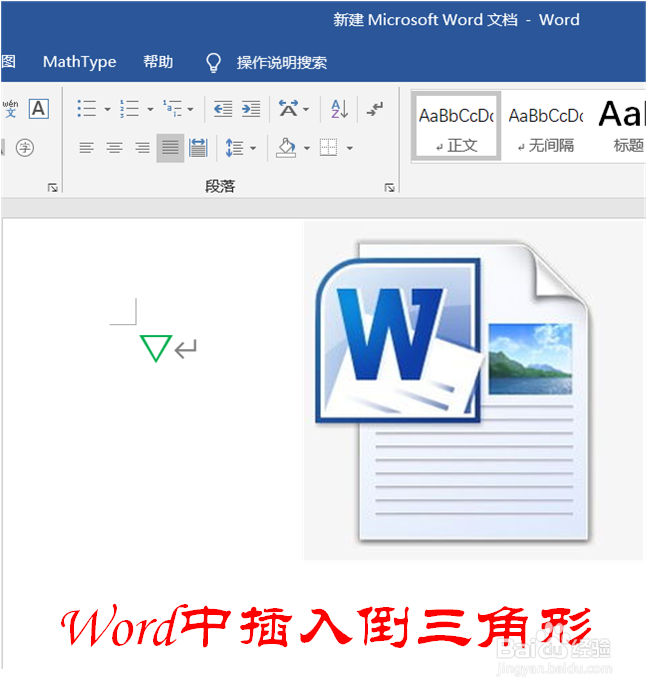Sort text with the A-Z button
647x691 pixels.
[x=339, y=108]
